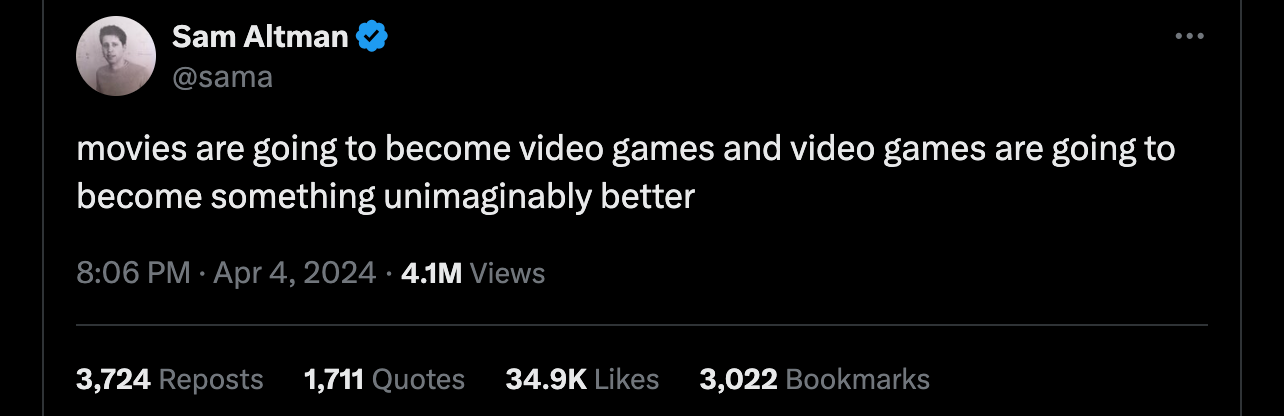Click the 'Bookmarks' label

point(858,379)
